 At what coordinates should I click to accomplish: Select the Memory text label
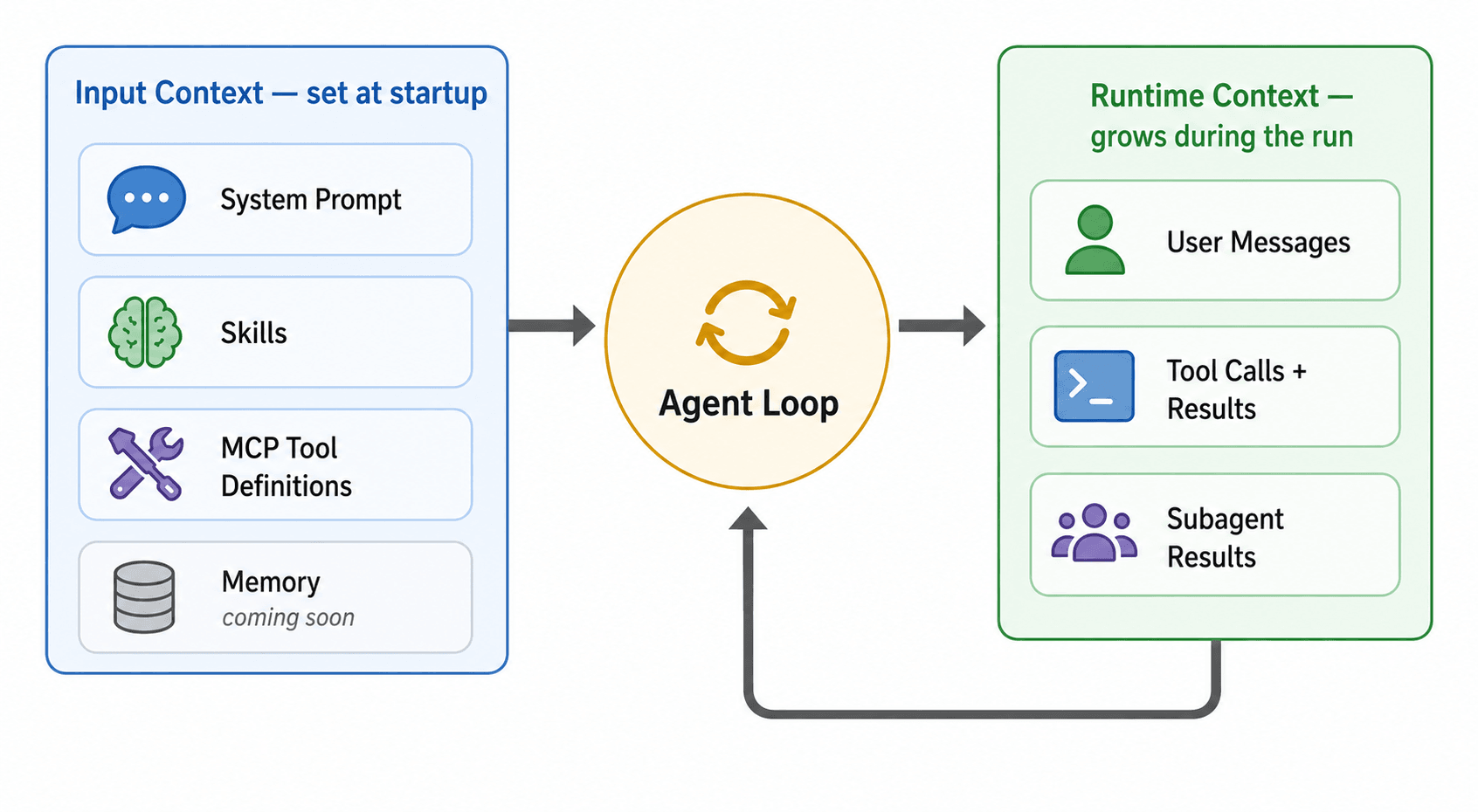click(271, 581)
